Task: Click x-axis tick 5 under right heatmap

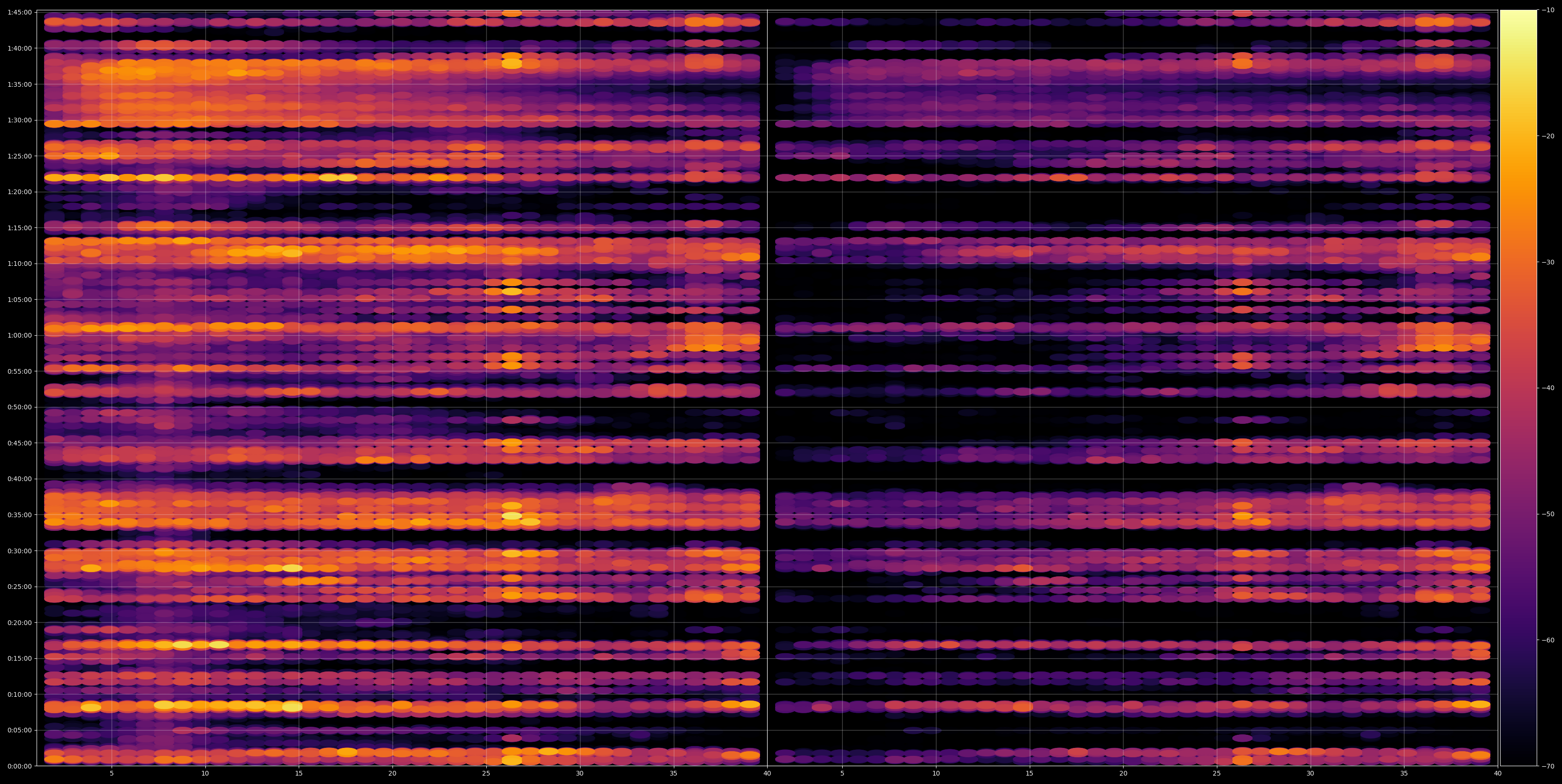Action: point(842,773)
